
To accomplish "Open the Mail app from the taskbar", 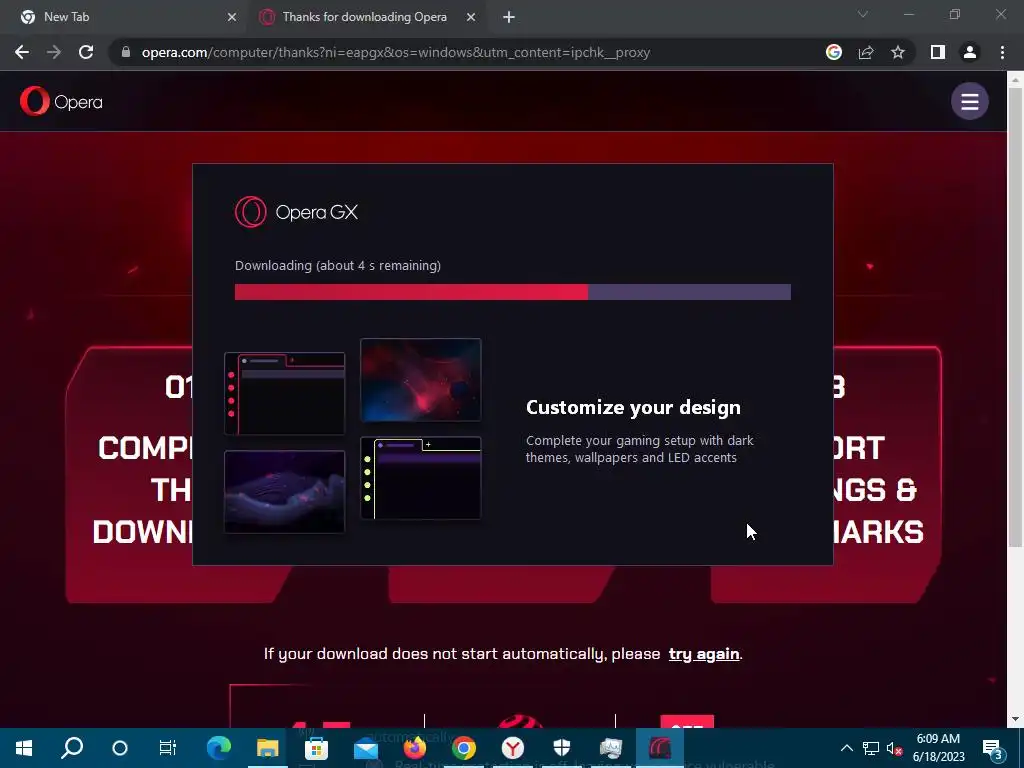I will [x=366, y=748].
